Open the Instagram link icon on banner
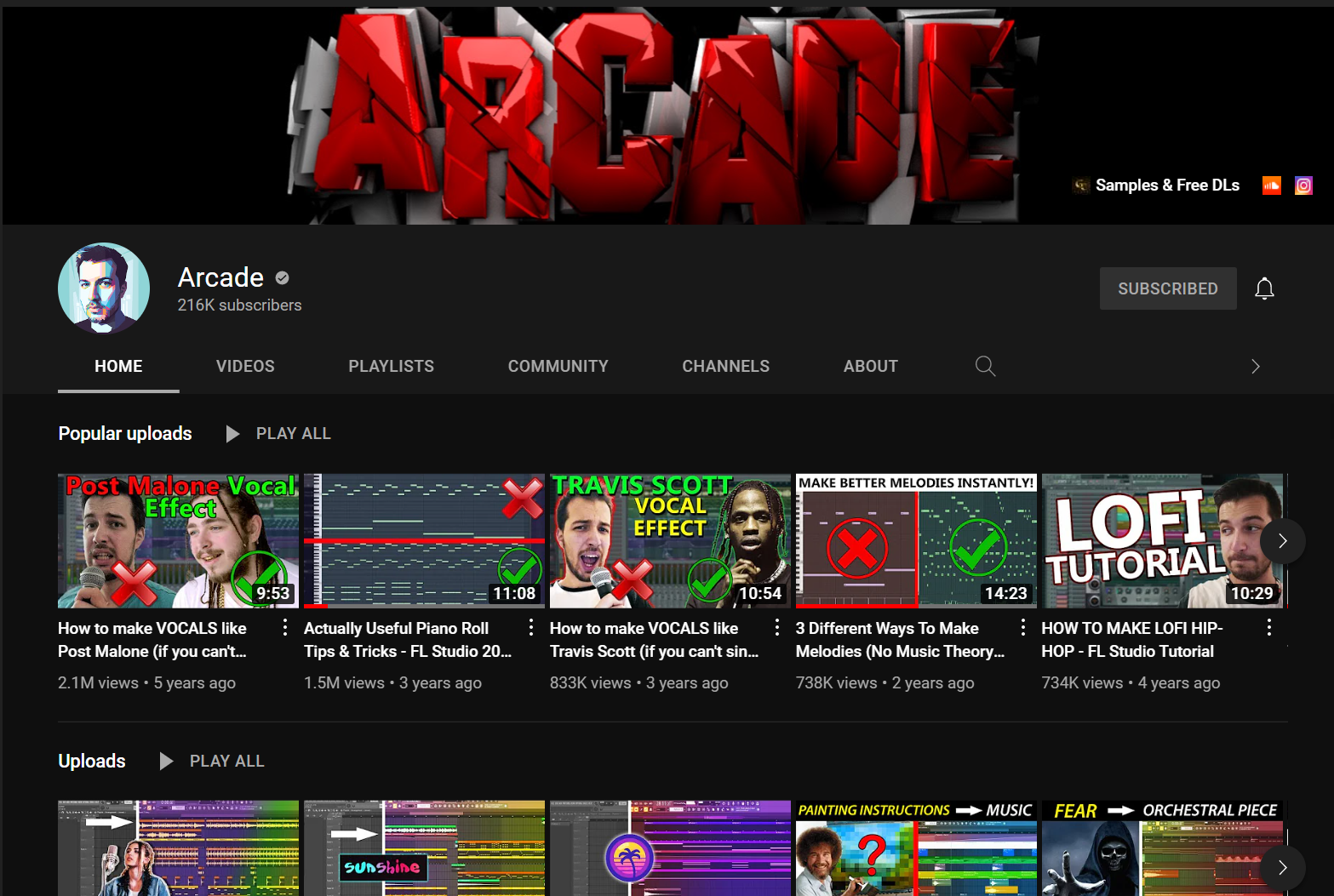Image resolution: width=1334 pixels, height=896 pixels. [1303, 185]
